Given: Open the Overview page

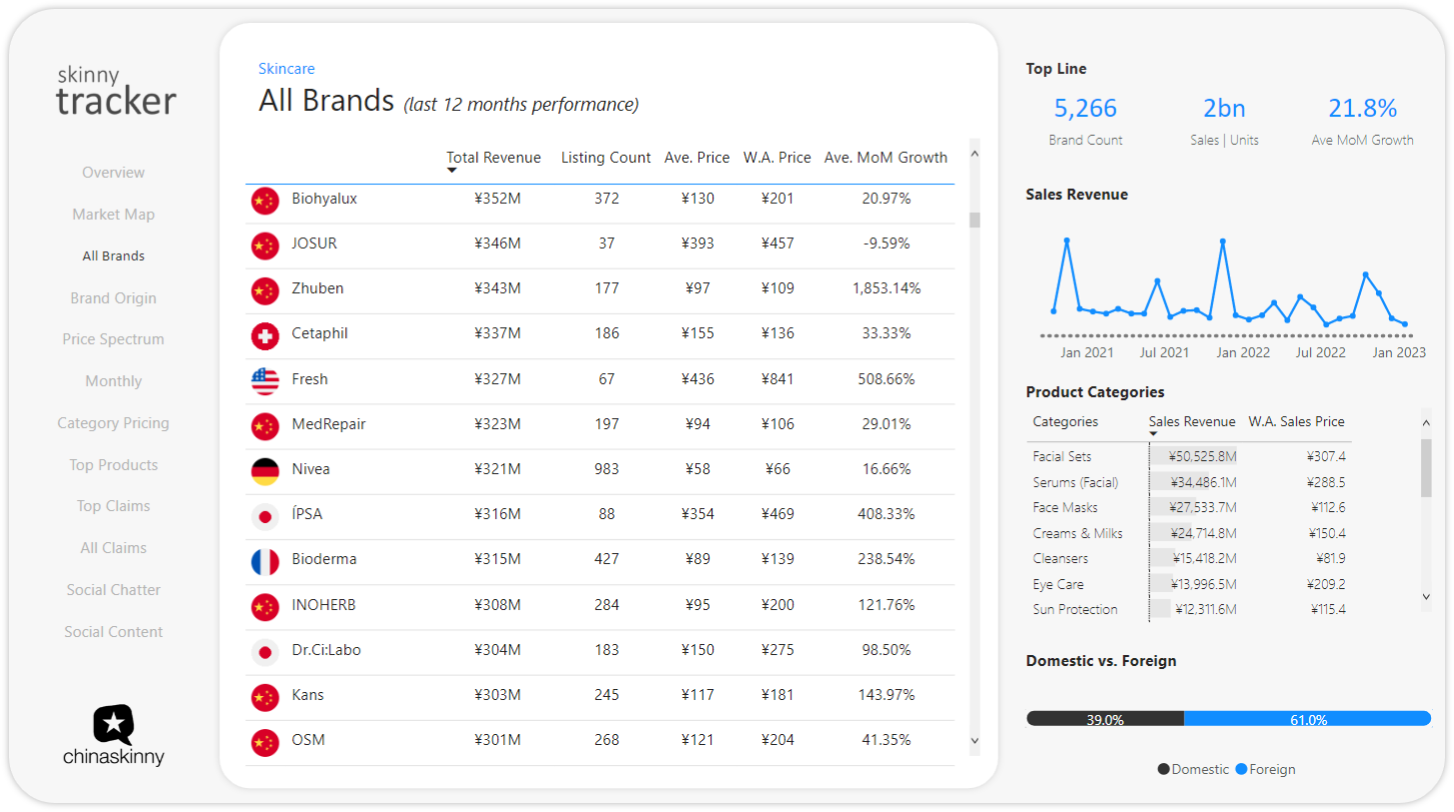Looking at the screenshot, I should pyautogui.click(x=113, y=172).
